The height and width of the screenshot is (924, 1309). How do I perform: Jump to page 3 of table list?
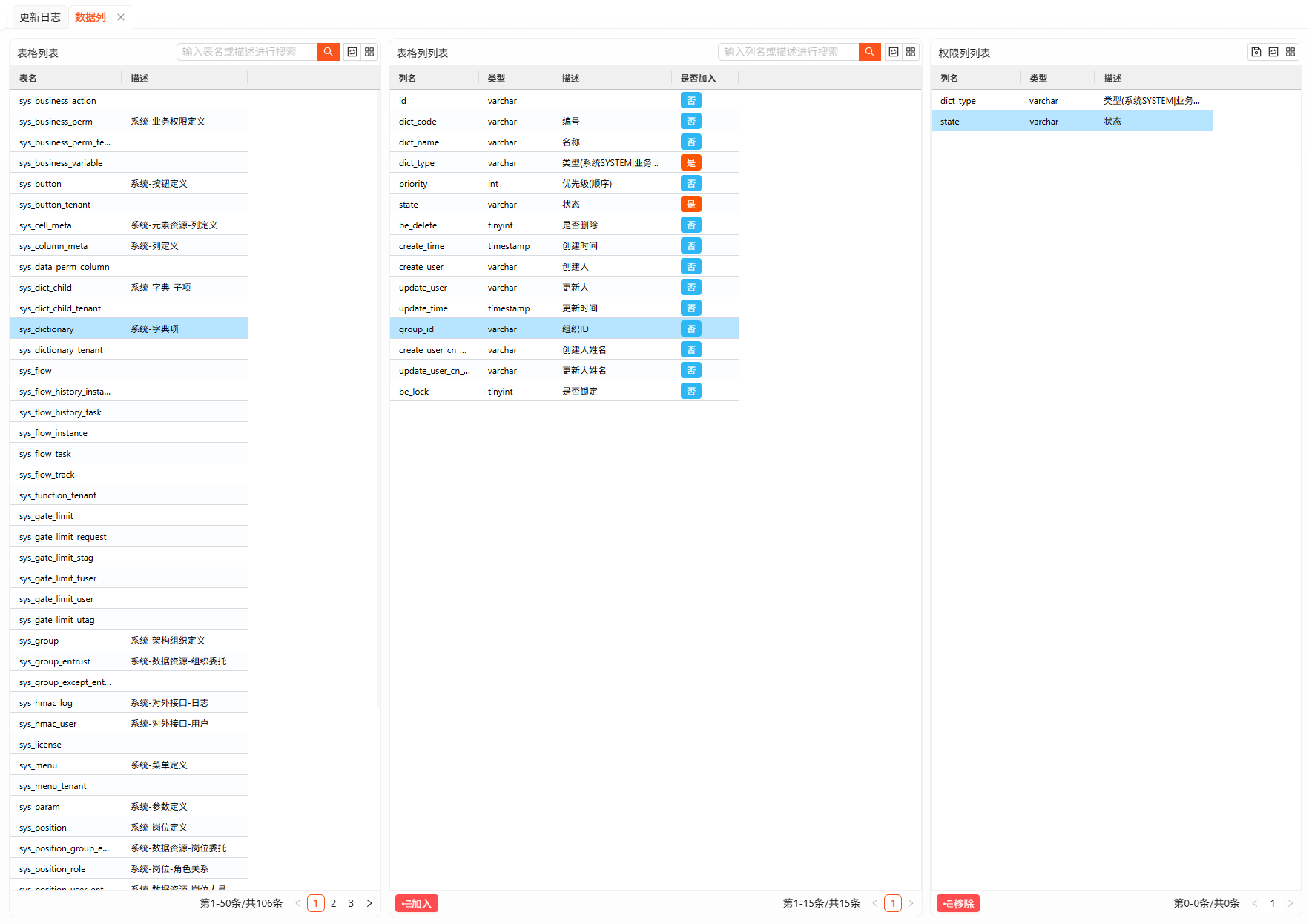(x=352, y=903)
